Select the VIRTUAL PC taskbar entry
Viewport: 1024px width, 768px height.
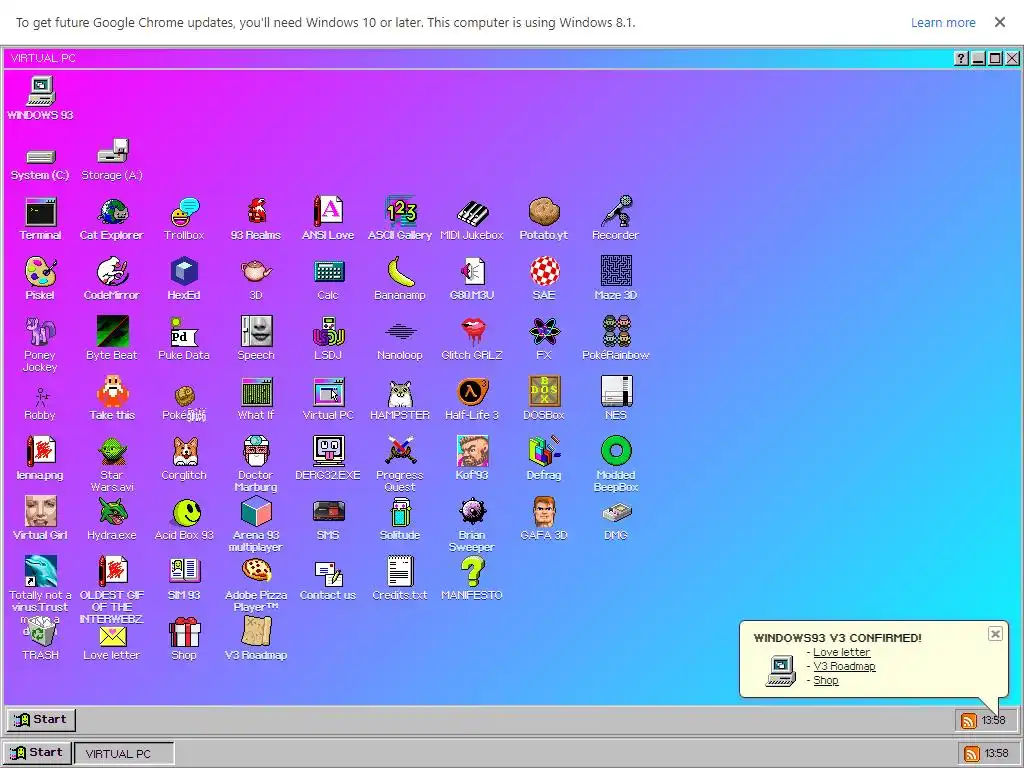(124, 754)
